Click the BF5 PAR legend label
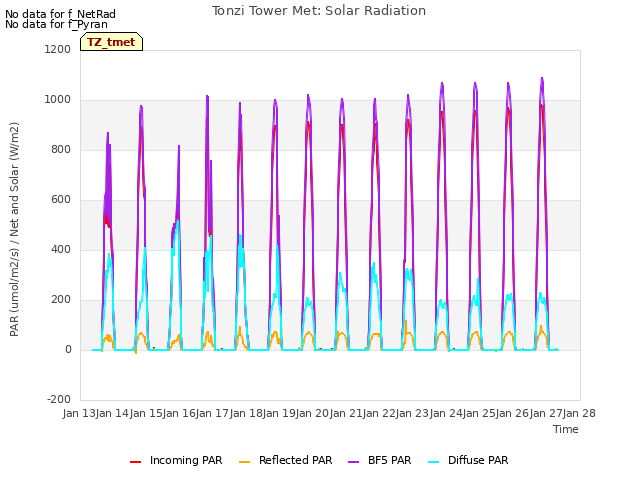Image resolution: width=640 pixels, height=480 pixels. pos(389,460)
